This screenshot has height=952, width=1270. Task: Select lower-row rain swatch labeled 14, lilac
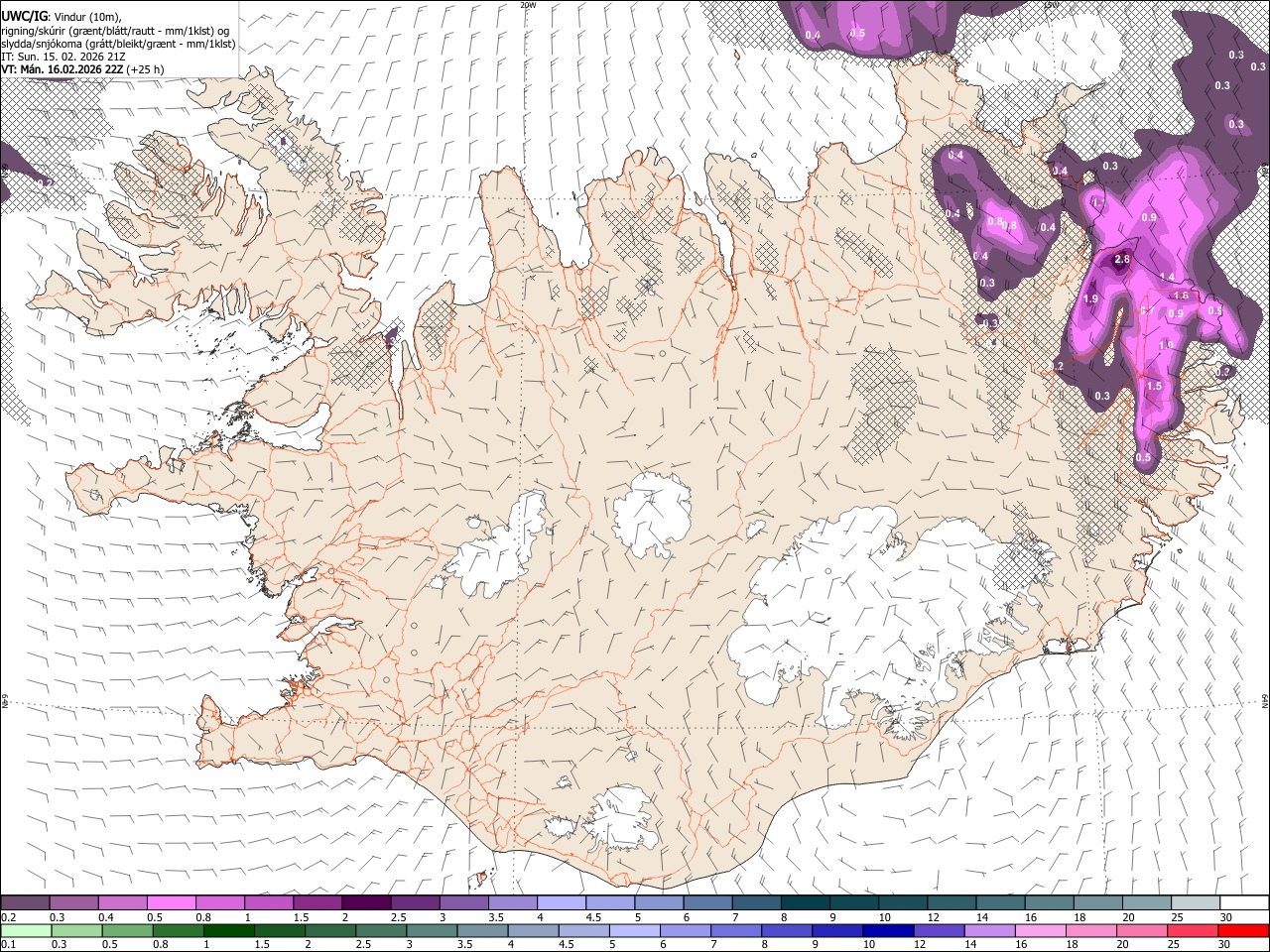990,930
